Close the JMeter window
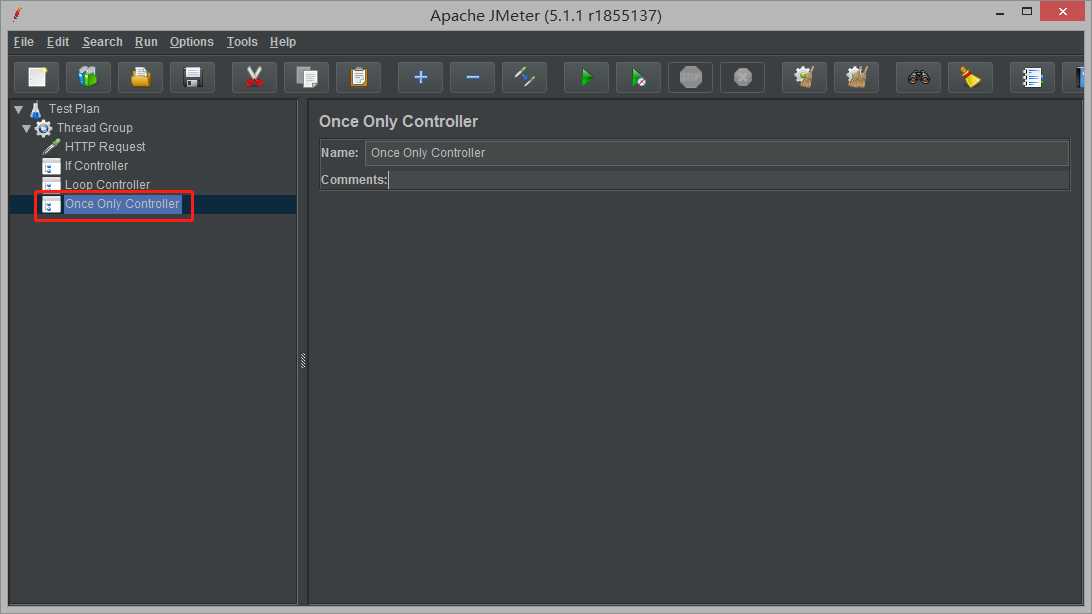Image resolution: width=1092 pixels, height=614 pixels. pos(1063,12)
